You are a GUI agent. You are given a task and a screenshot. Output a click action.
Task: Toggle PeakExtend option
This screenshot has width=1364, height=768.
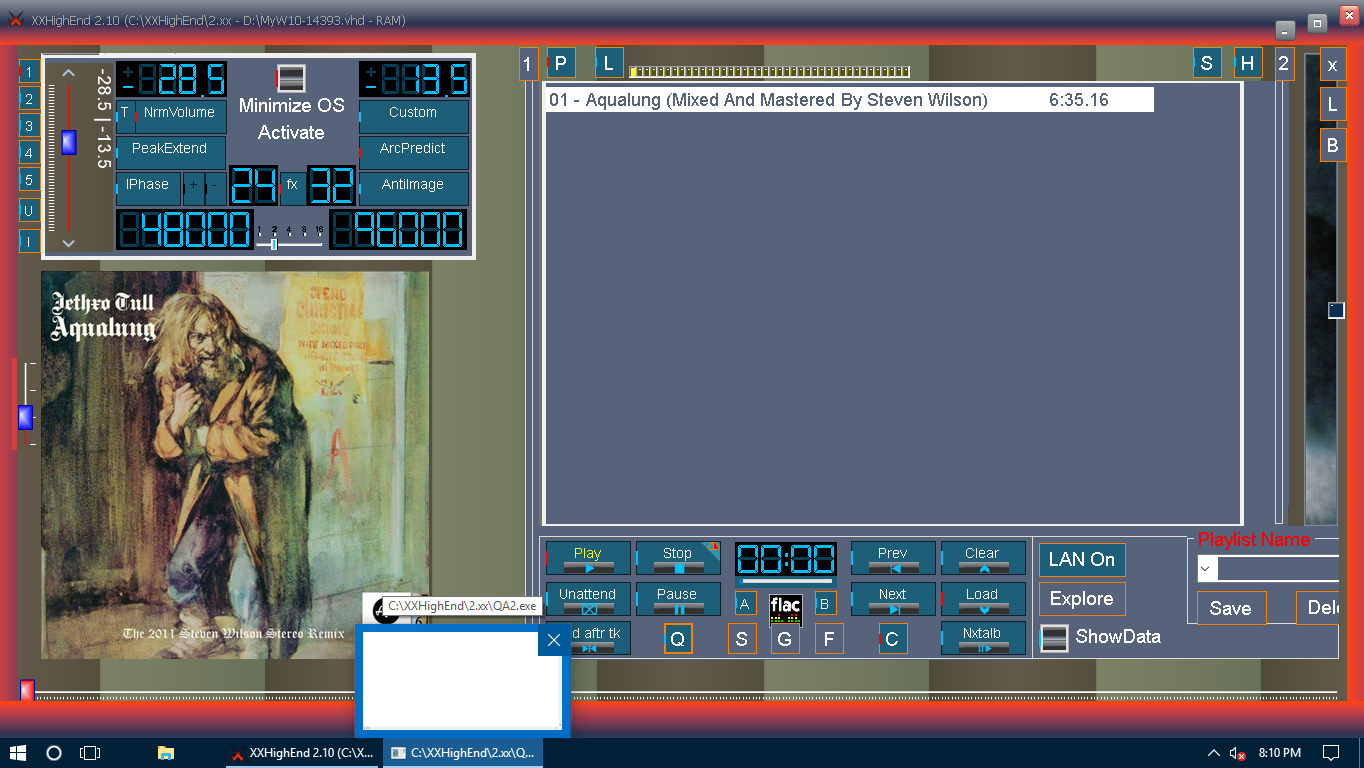point(171,152)
